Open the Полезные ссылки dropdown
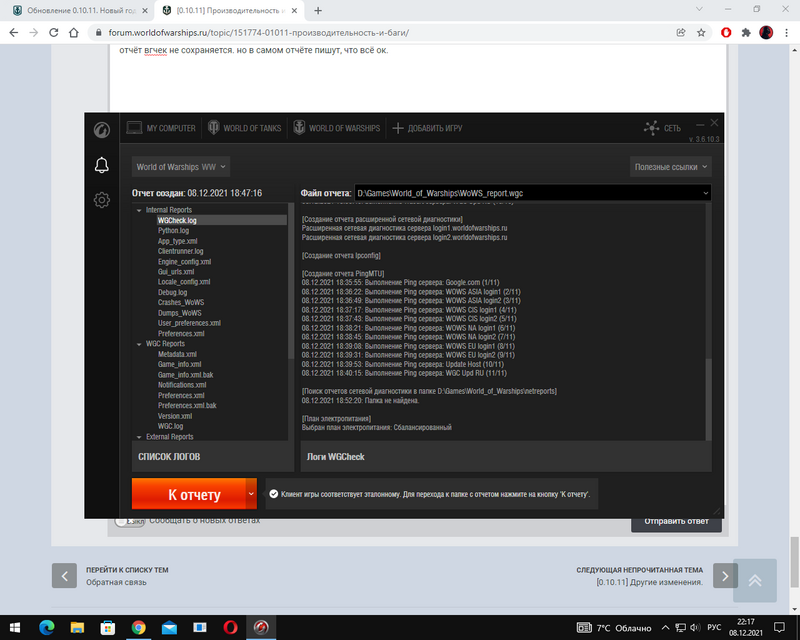Screen dimensions: 800x640 pyautogui.click(x=670, y=167)
